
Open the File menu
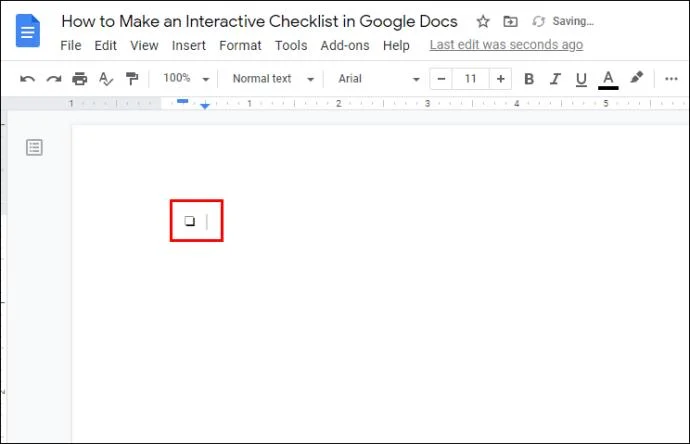71,45
